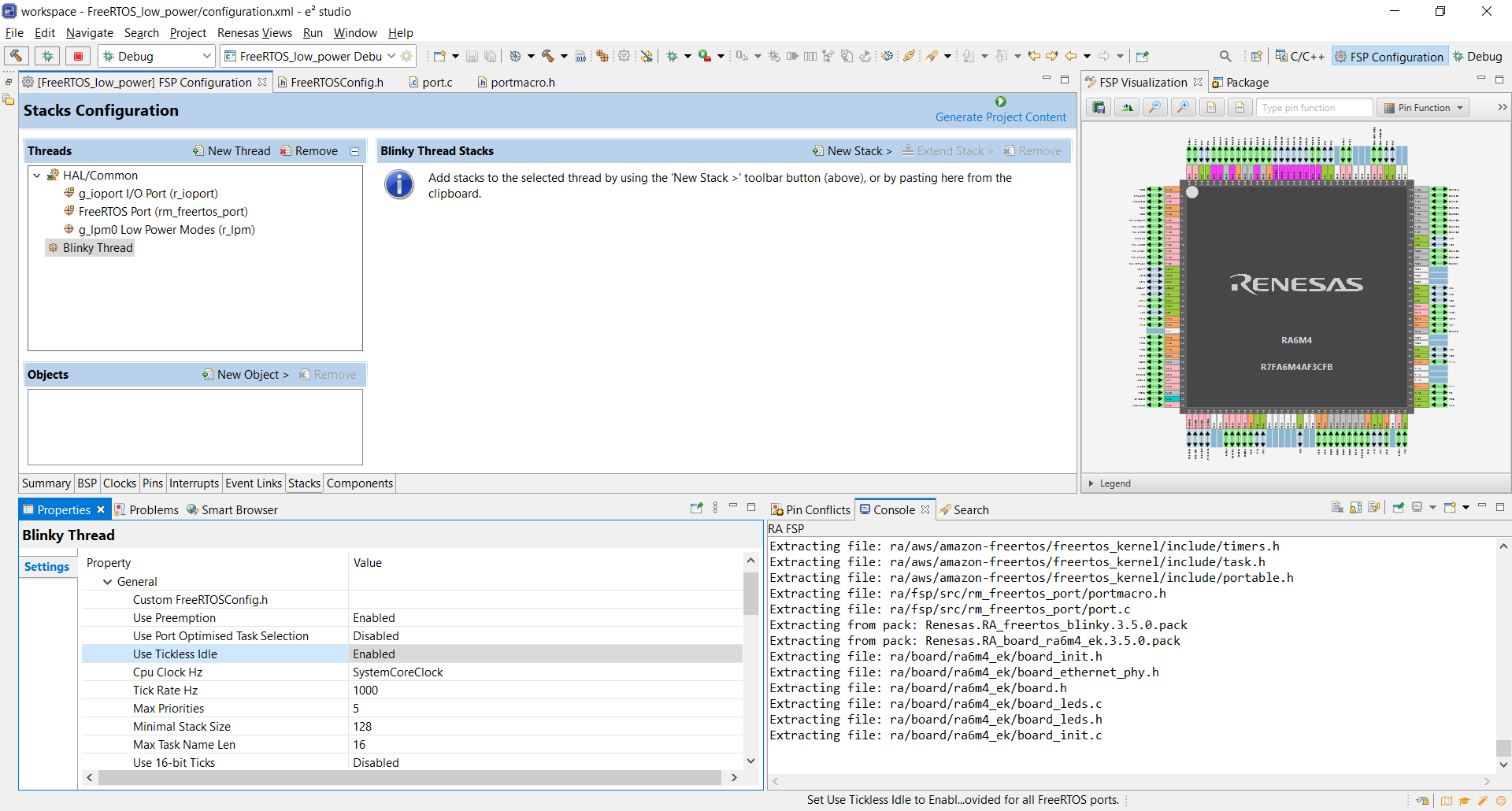The image size is (1512, 811).
Task: Click the Back to last edit location arrow
Action: (1034, 56)
